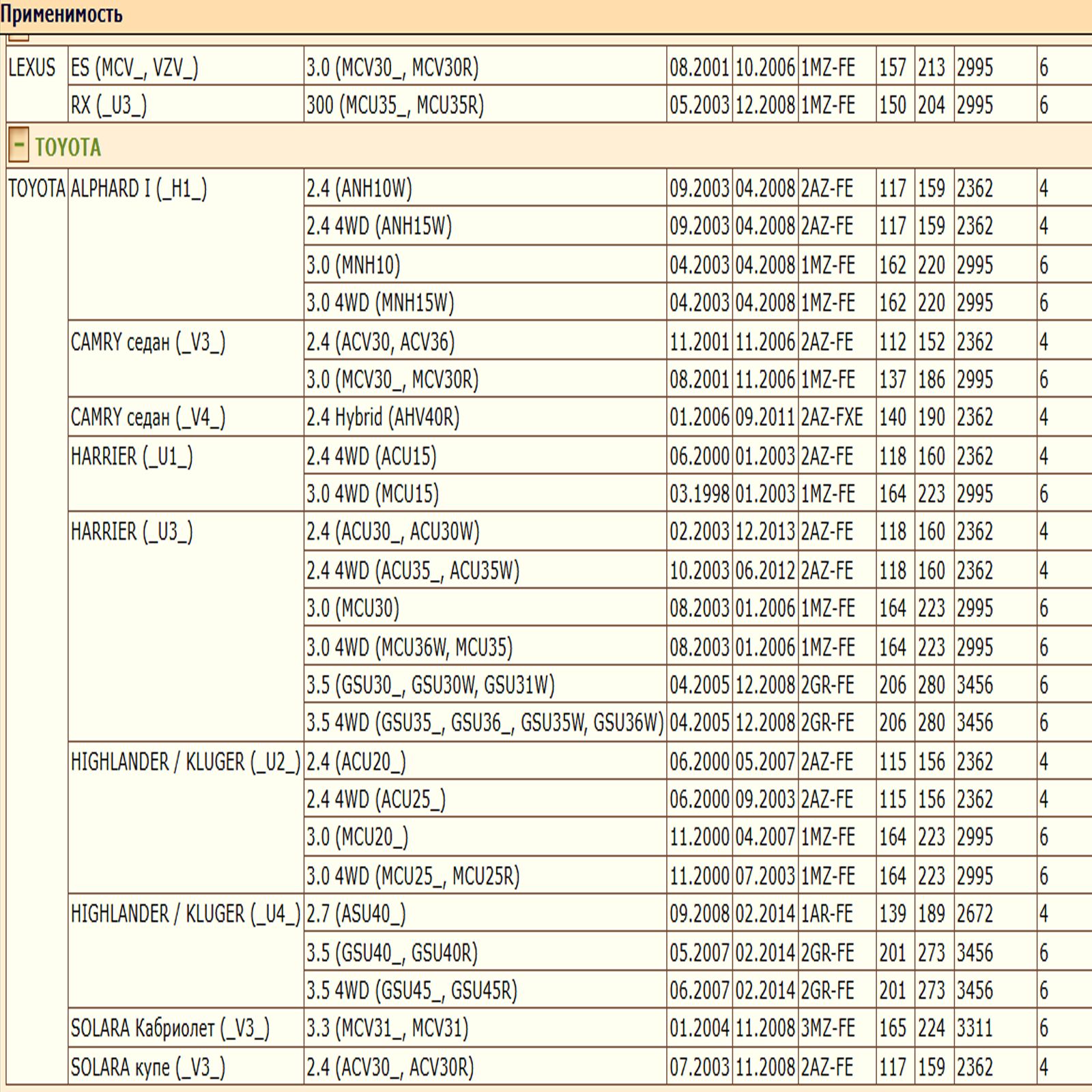1092x1092 pixels.
Task: Click the 2.4 Hybrid (AHV40R) modification
Action: (383, 417)
